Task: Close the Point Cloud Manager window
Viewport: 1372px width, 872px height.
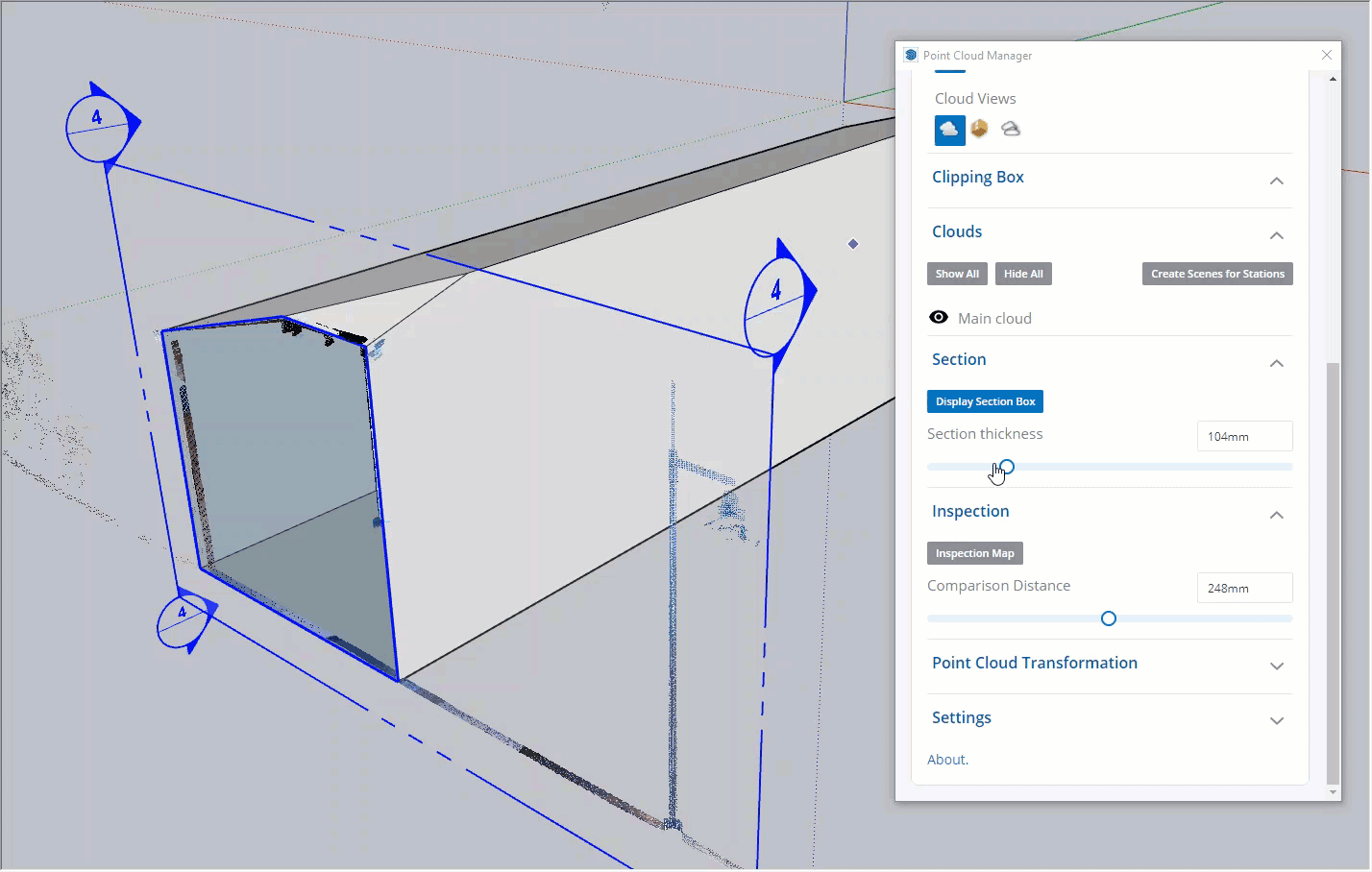Action: [x=1327, y=55]
